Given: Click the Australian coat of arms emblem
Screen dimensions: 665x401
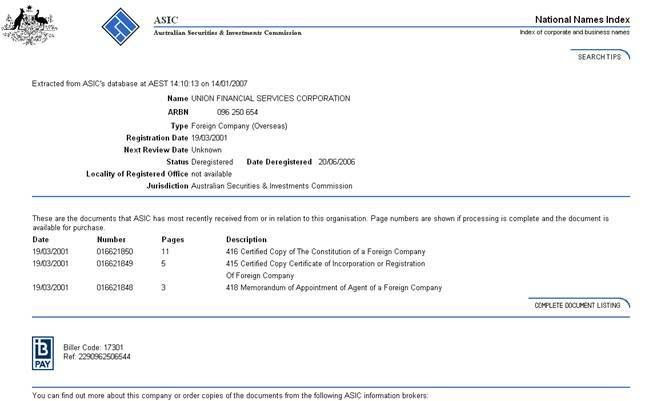Looking at the screenshot, I should pyautogui.click(x=29, y=25).
